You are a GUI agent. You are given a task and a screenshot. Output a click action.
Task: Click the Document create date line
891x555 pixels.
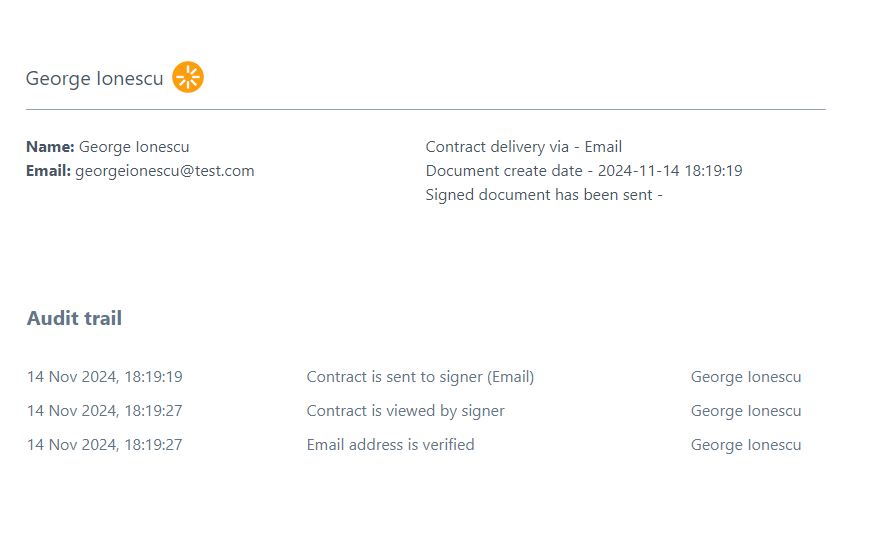pyautogui.click(x=584, y=171)
